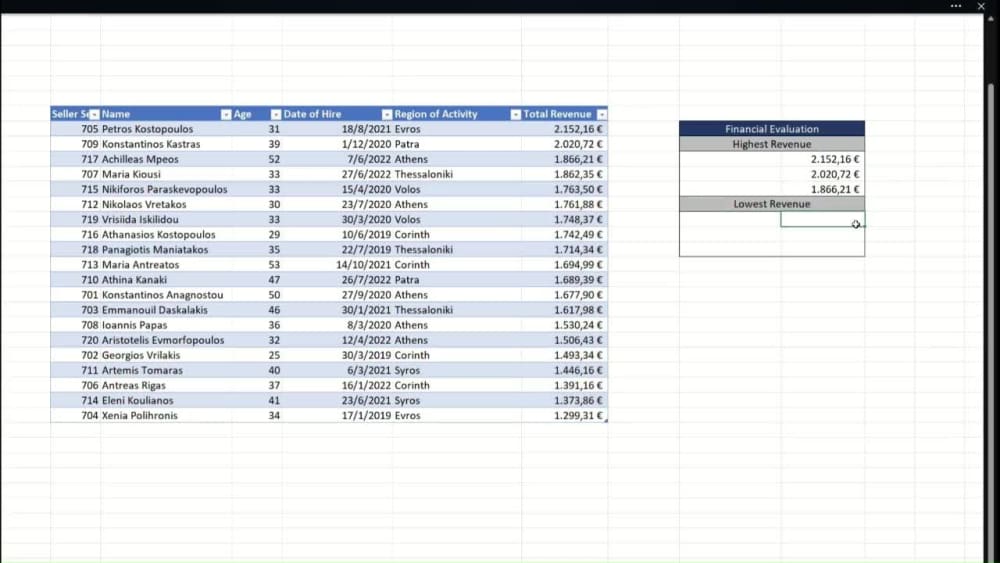Select the Aristotelis Evmorfopoulos name cell

[x=166, y=340]
